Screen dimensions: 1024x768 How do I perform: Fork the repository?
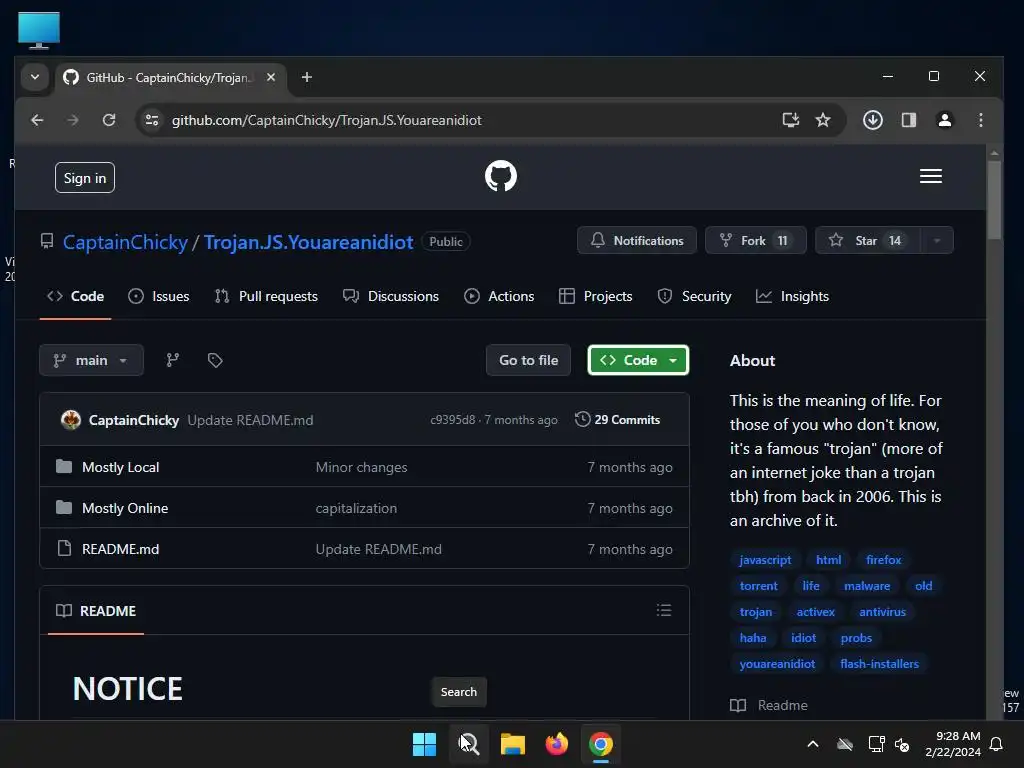click(756, 240)
